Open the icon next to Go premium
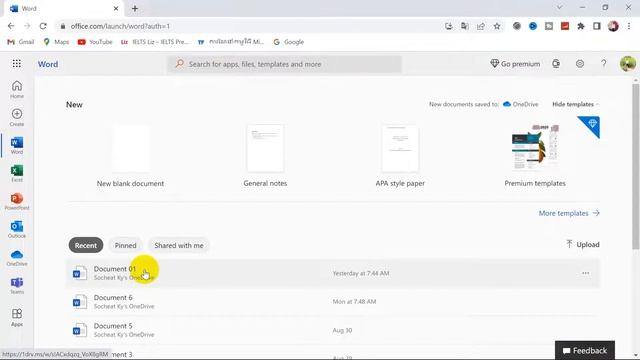 coord(556,64)
